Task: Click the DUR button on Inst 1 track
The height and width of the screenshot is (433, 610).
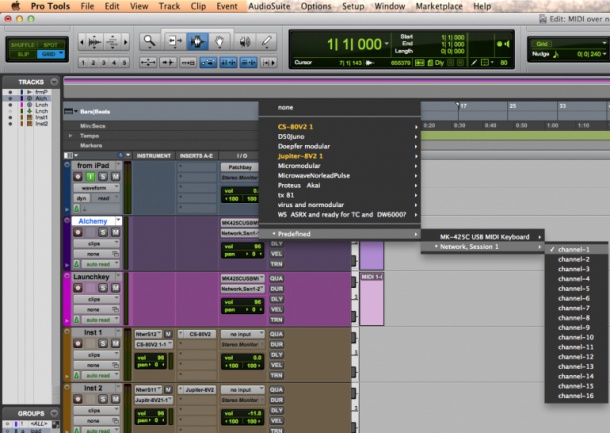Action: tap(277, 344)
